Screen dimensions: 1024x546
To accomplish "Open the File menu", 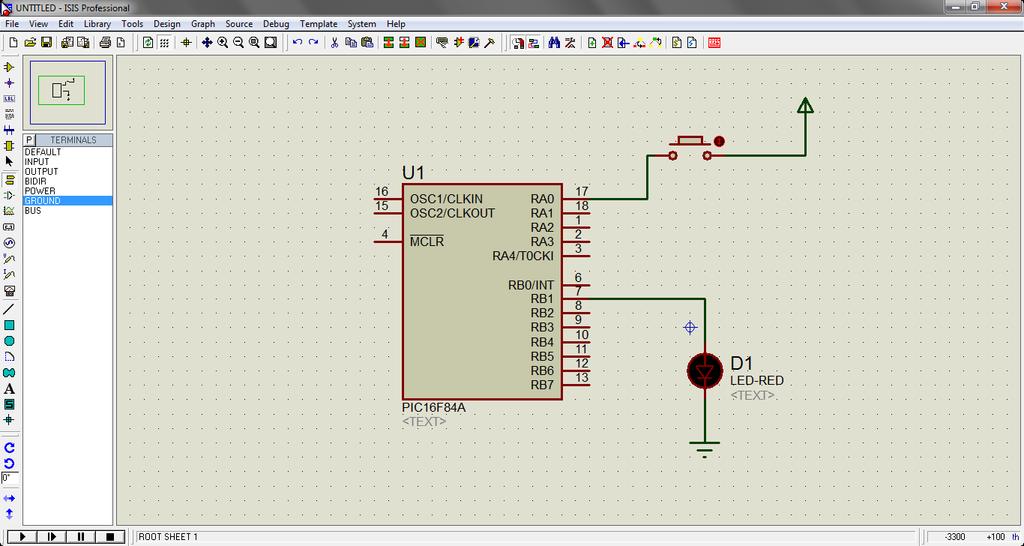I will (12, 24).
